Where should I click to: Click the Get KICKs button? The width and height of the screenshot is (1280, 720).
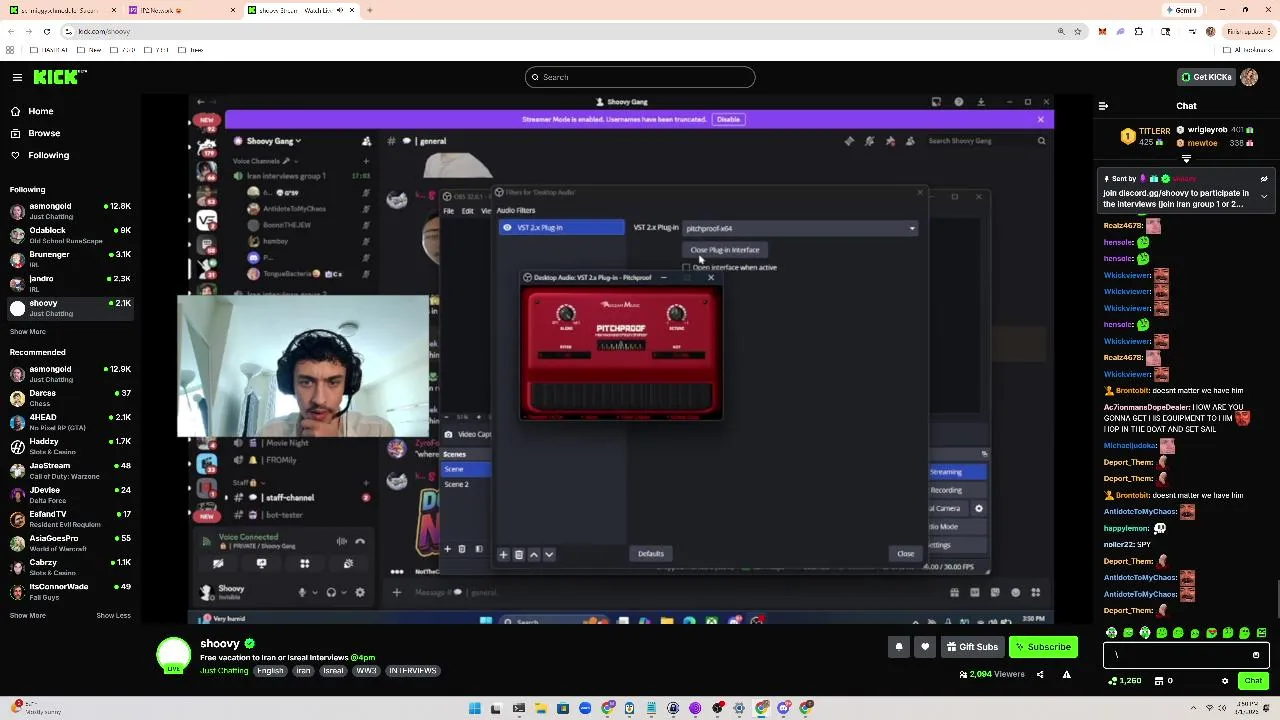[1206, 77]
